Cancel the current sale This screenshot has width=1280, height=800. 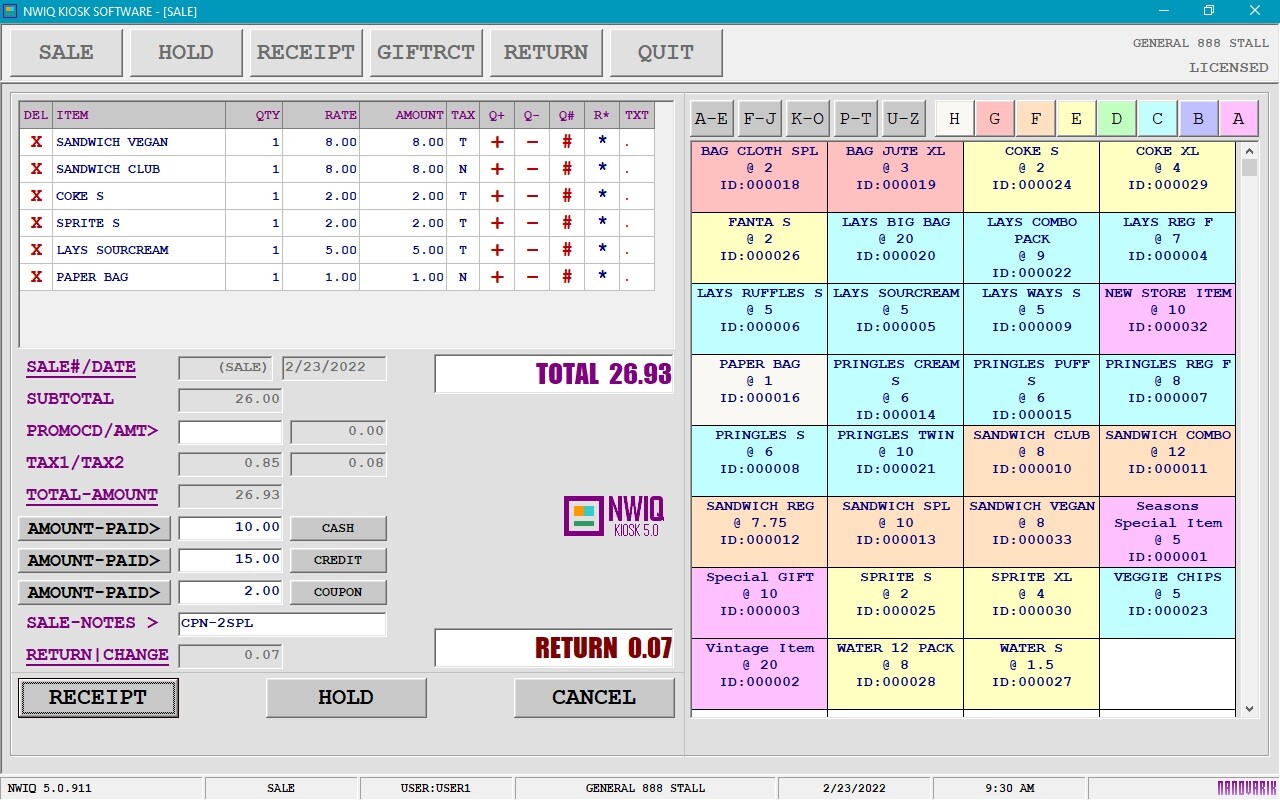(x=594, y=698)
